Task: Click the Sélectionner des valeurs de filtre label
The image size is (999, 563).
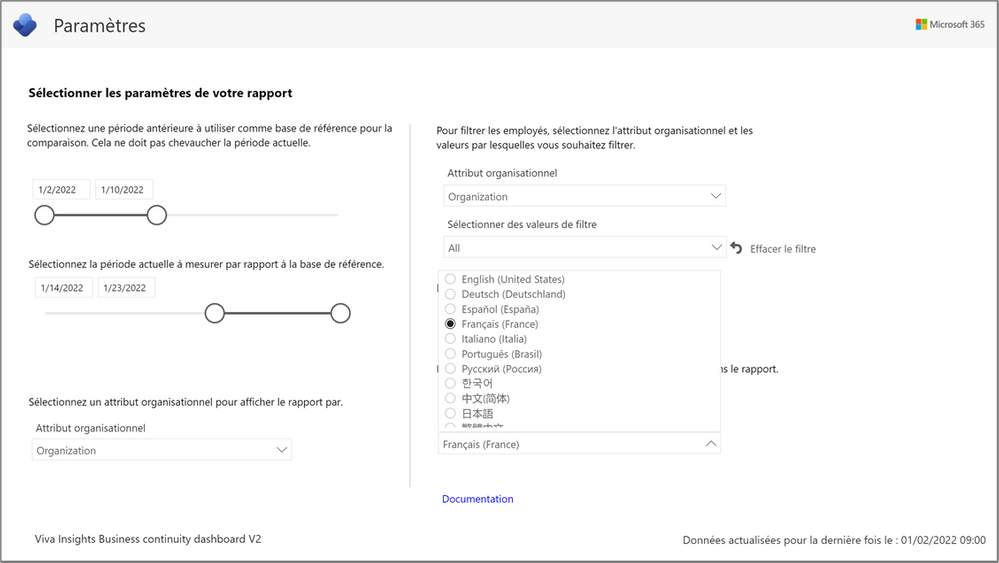Action: tap(522, 224)
